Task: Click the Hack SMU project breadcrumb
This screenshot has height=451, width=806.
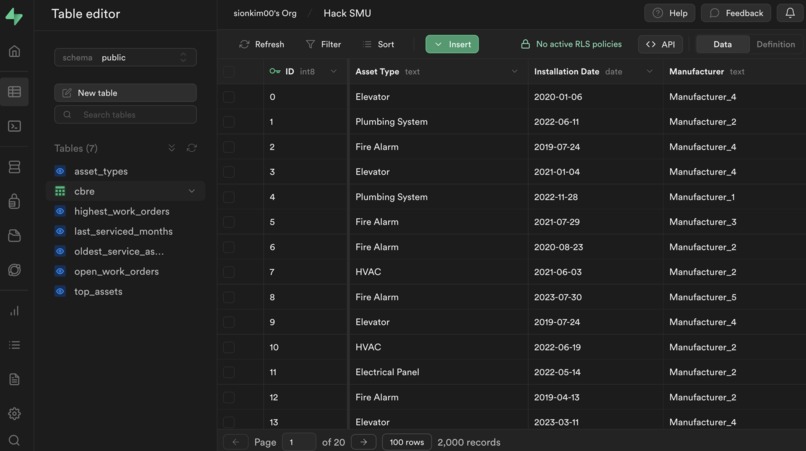Action: [347, 13]
